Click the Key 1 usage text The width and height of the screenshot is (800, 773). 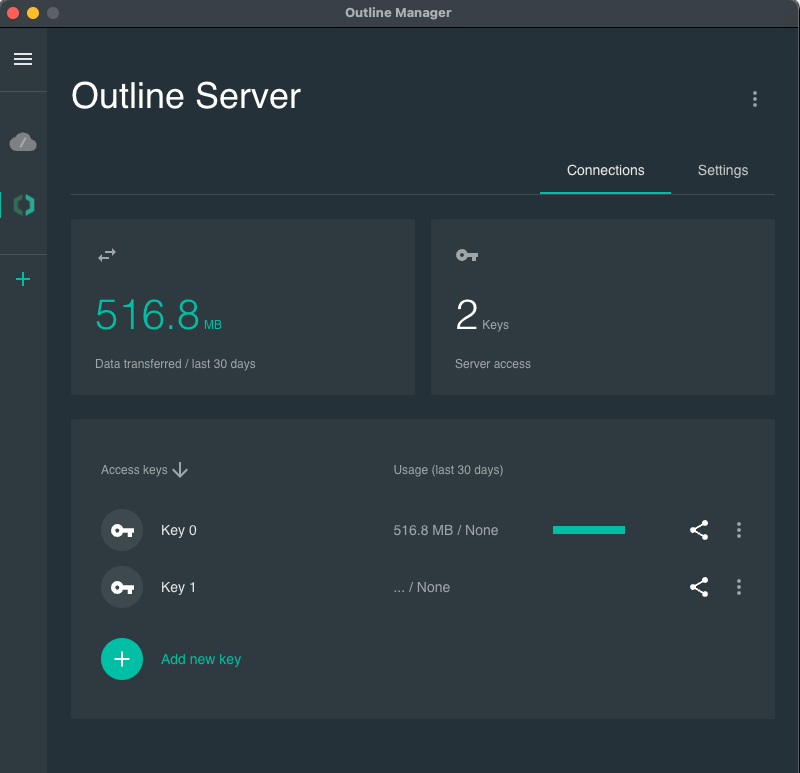pos(421,587)
